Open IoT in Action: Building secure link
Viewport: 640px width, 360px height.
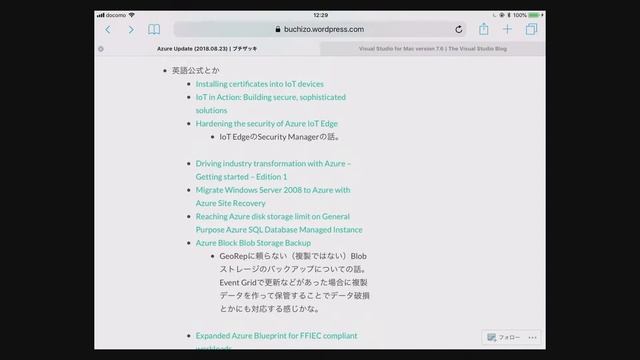(x=271, y=104)
